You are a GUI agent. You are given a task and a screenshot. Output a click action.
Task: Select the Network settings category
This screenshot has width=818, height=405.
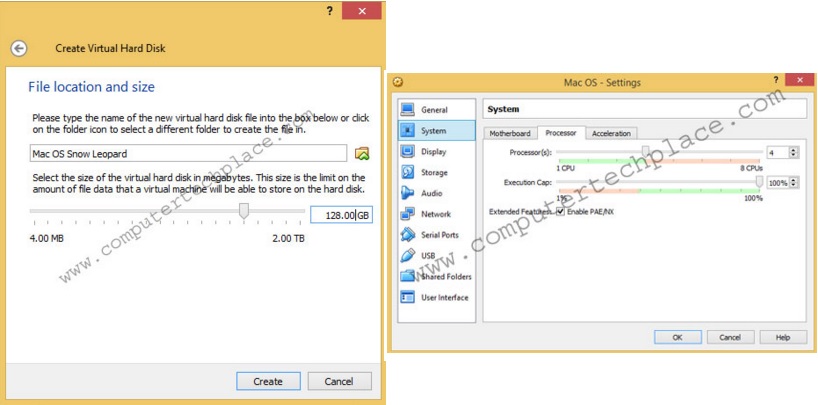pyautogui.click(x=437, y=214)
